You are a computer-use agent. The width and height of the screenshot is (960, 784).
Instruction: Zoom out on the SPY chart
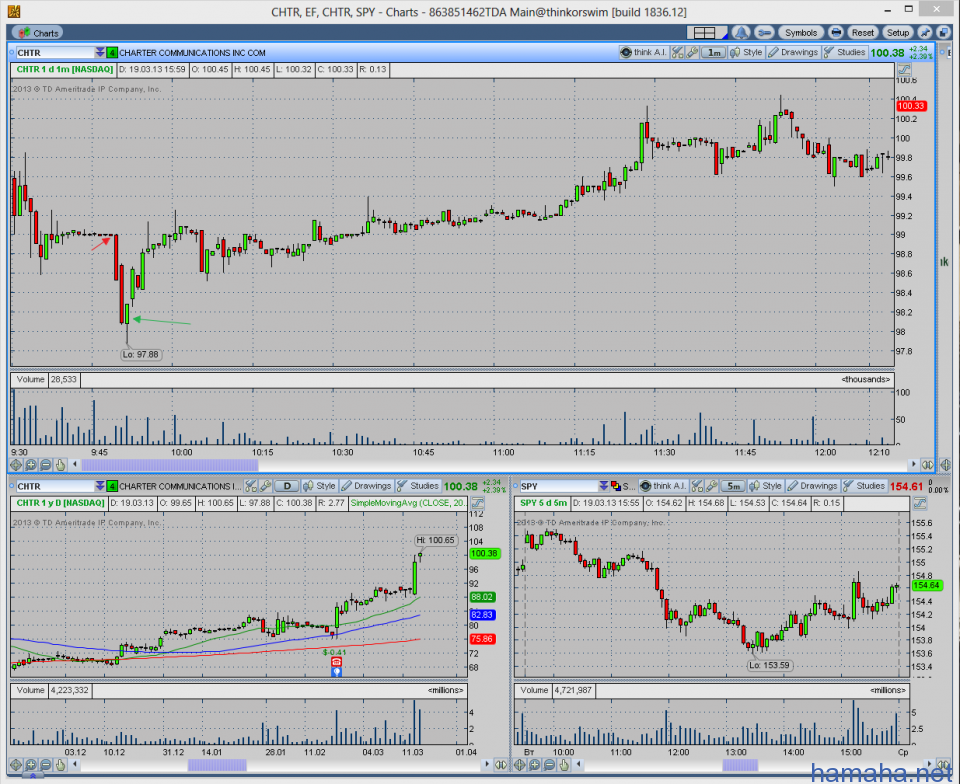click(x=549, y=764)
